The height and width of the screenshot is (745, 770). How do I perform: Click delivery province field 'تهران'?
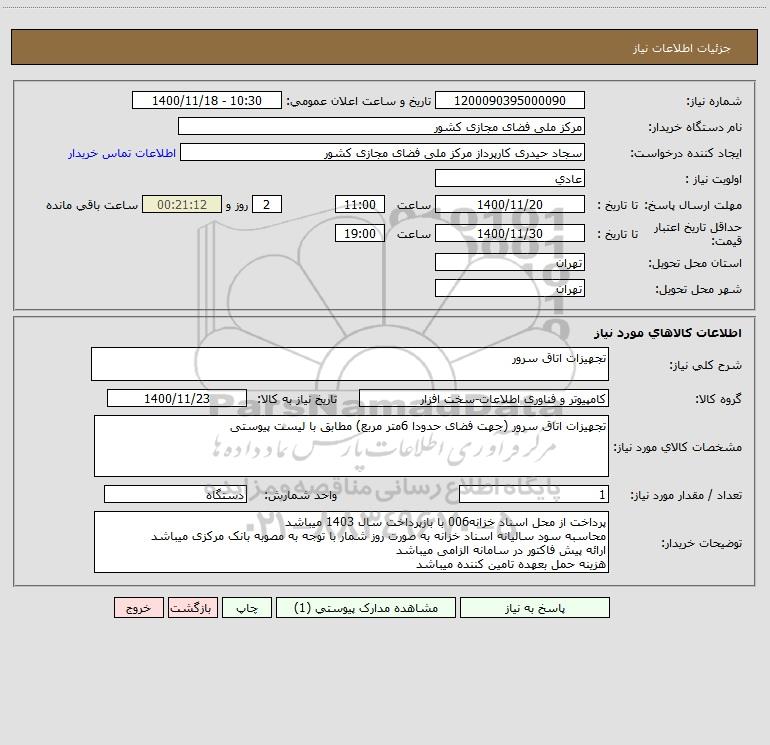point(510,262)
